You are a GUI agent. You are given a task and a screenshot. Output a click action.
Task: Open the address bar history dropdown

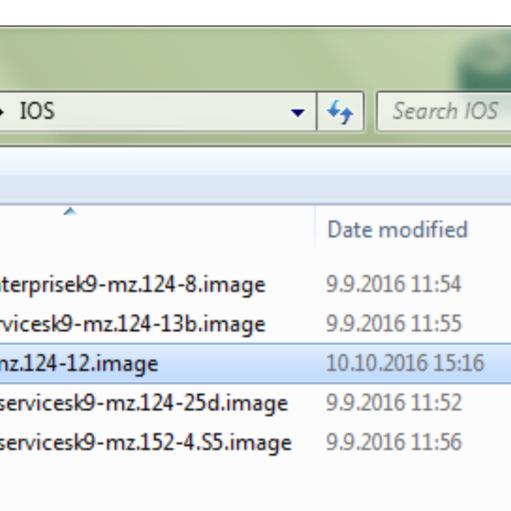tap(298, 112)
